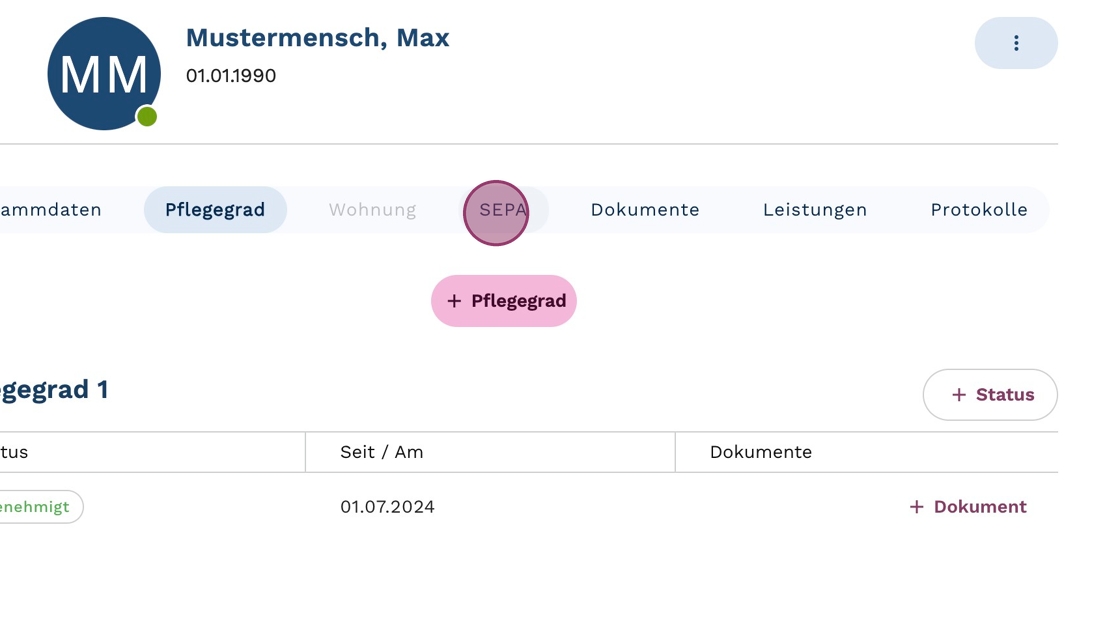Click the green online status dot
Screen dimensions: 1120x626
tap(147, 117)
